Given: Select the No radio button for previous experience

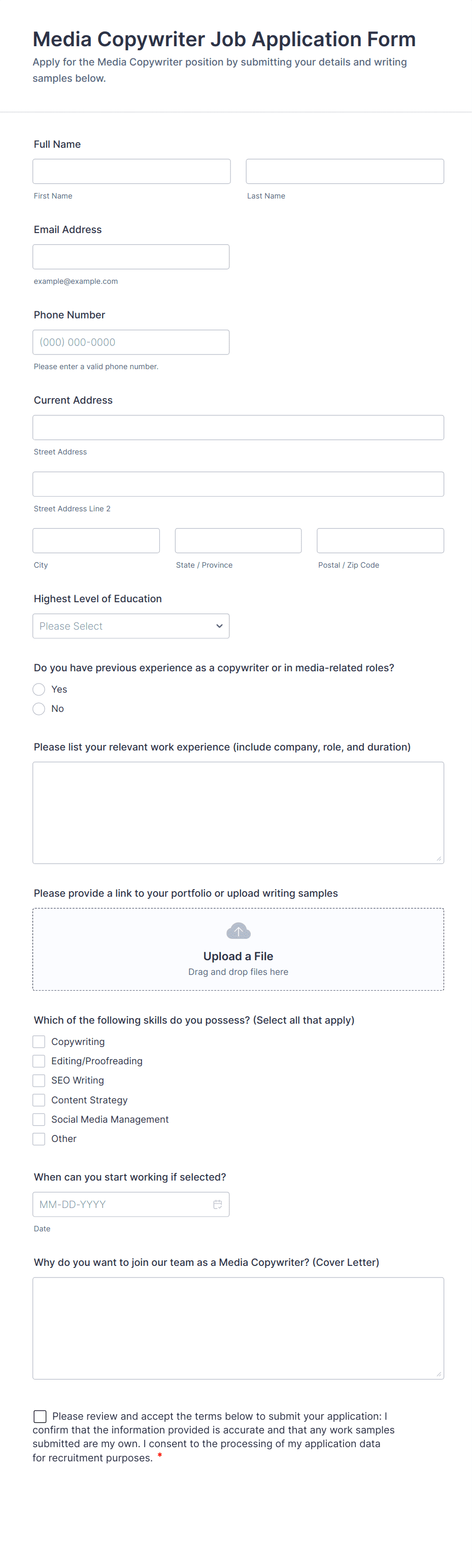Looking at the screenshot, I should point(39,708).
